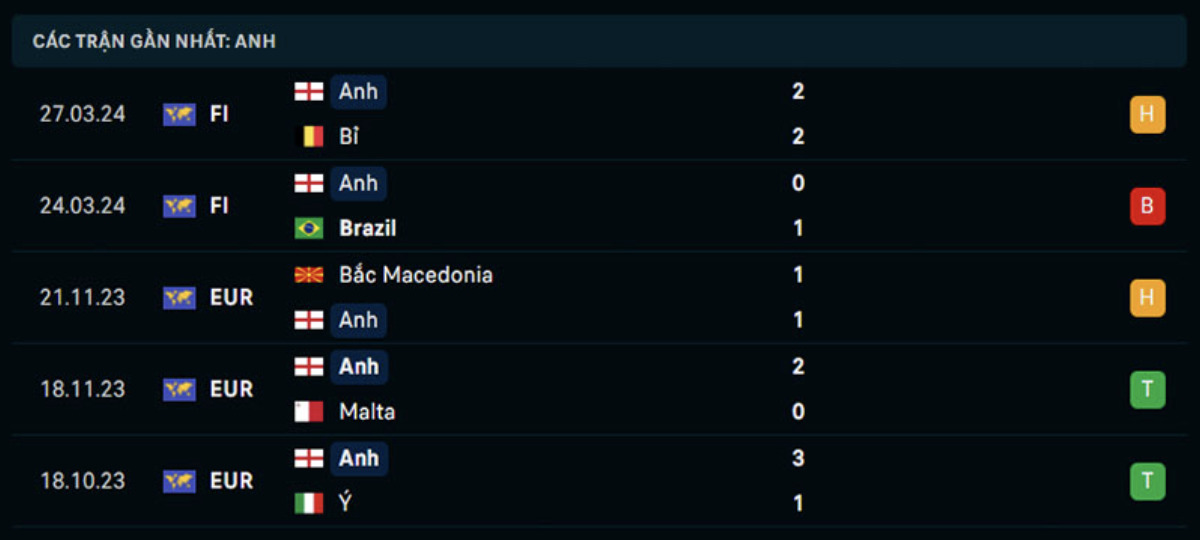The height and width of the screenshot is (540, 1200).
Task: Click the orange H badge for Macedonia match
Action: click(1147, 298)
